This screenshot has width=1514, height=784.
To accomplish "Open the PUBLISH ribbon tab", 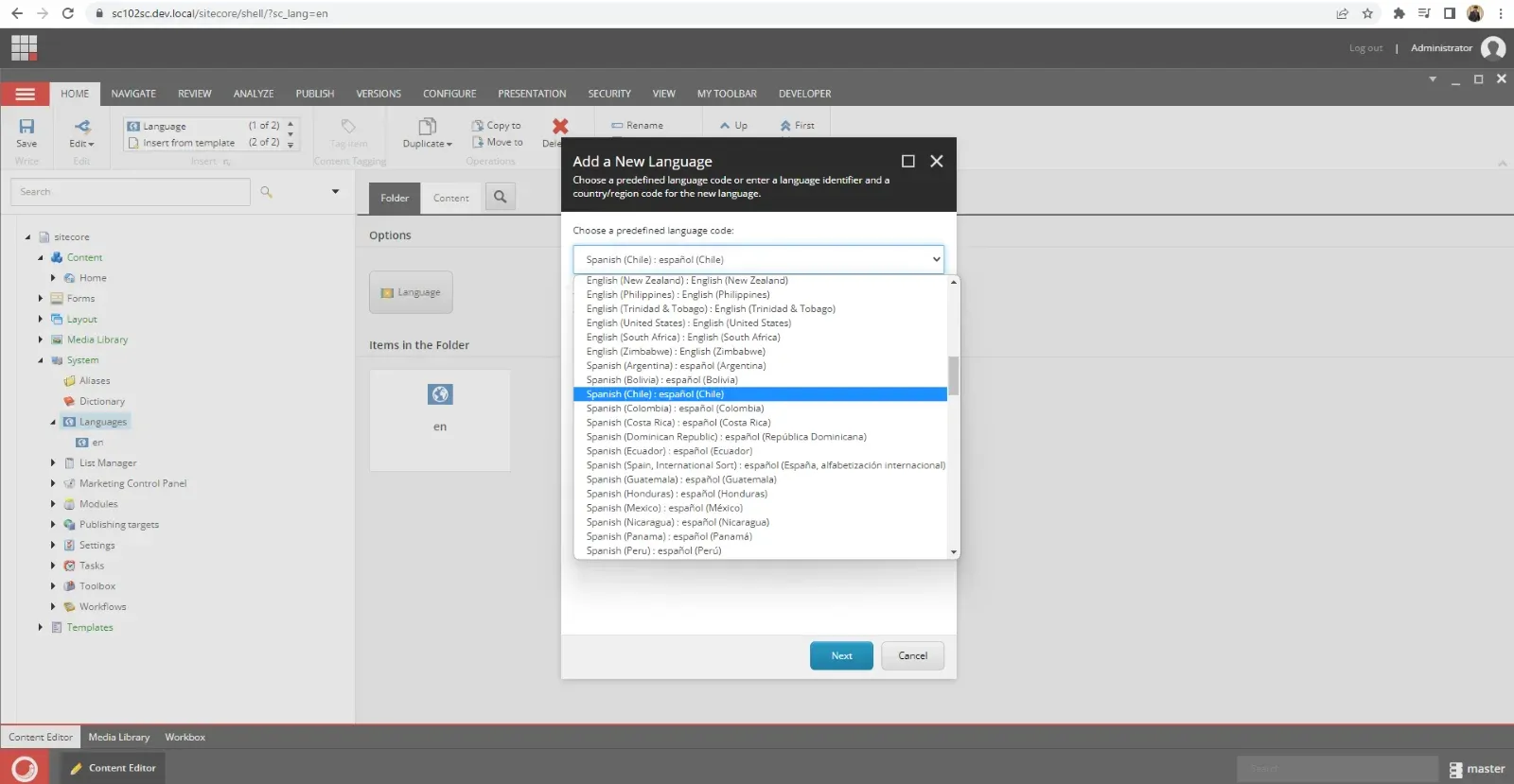I will pyautogui.click(x=315, y=94).
